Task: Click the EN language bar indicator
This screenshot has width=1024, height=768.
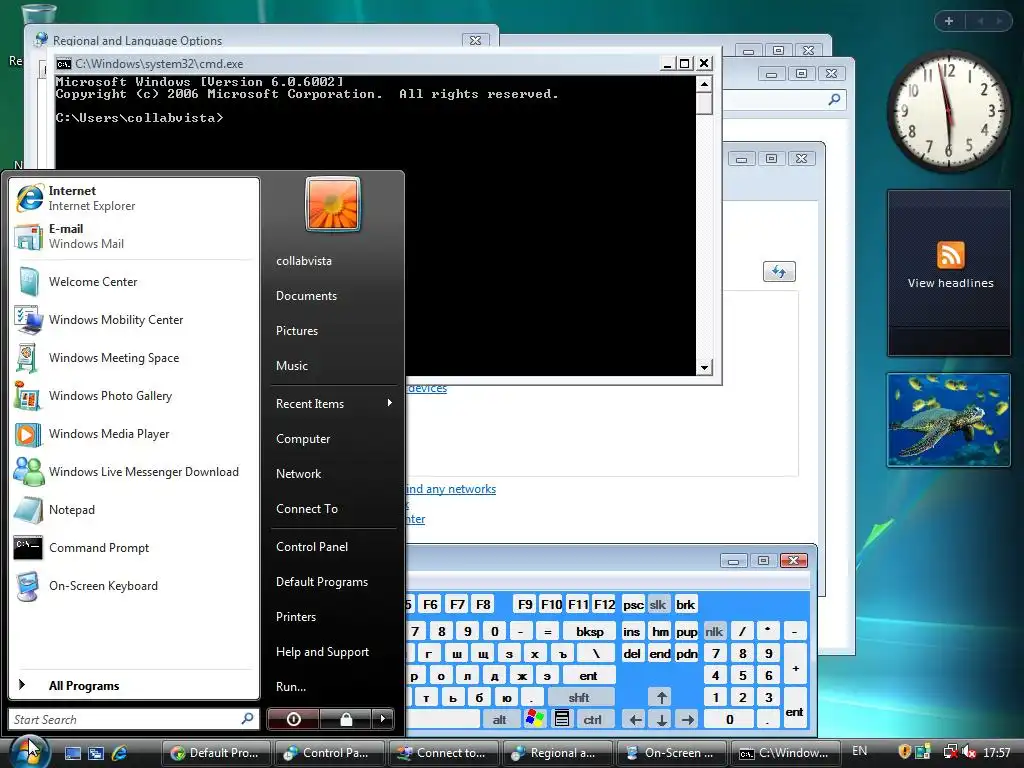Action: pyautogui.click(x=859, y=751)
